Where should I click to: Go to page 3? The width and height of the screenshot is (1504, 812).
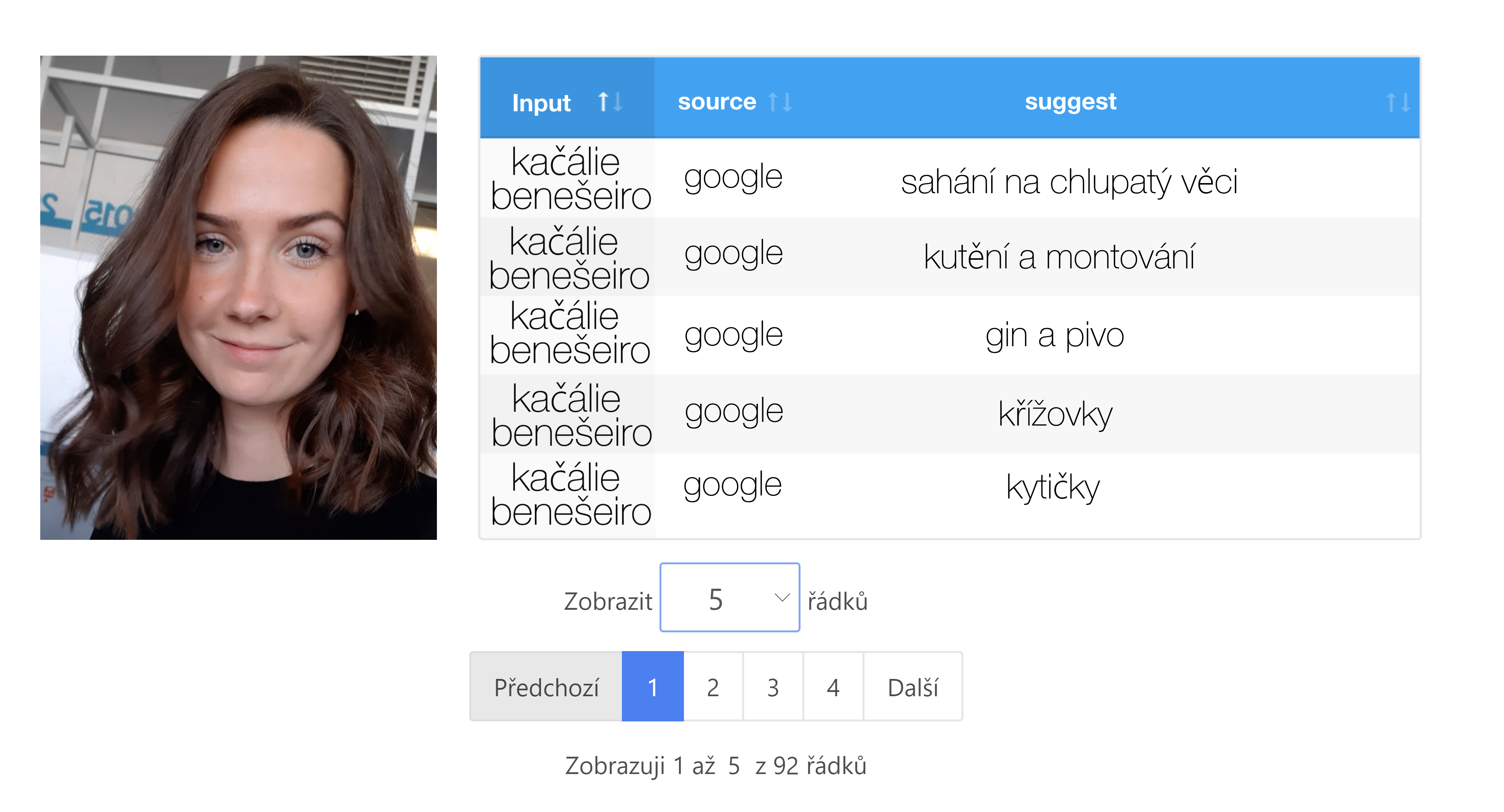coord(773,686)
